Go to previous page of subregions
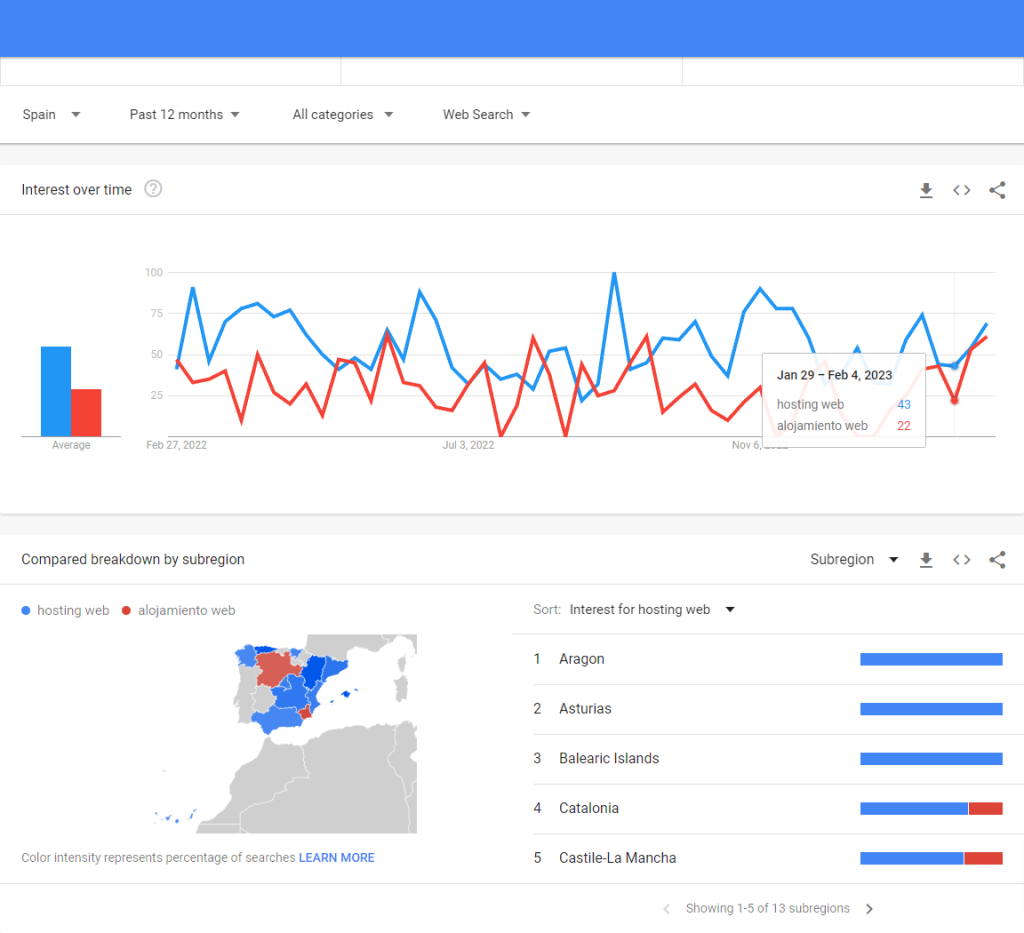 [x=667, y=909]
